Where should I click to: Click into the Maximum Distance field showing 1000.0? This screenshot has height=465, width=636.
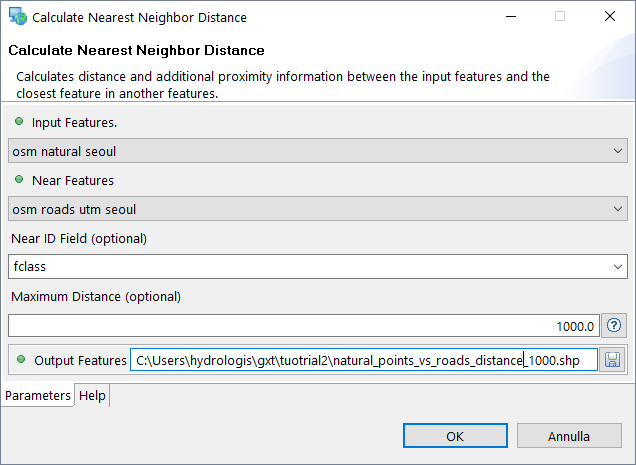(x=303, y=326)
